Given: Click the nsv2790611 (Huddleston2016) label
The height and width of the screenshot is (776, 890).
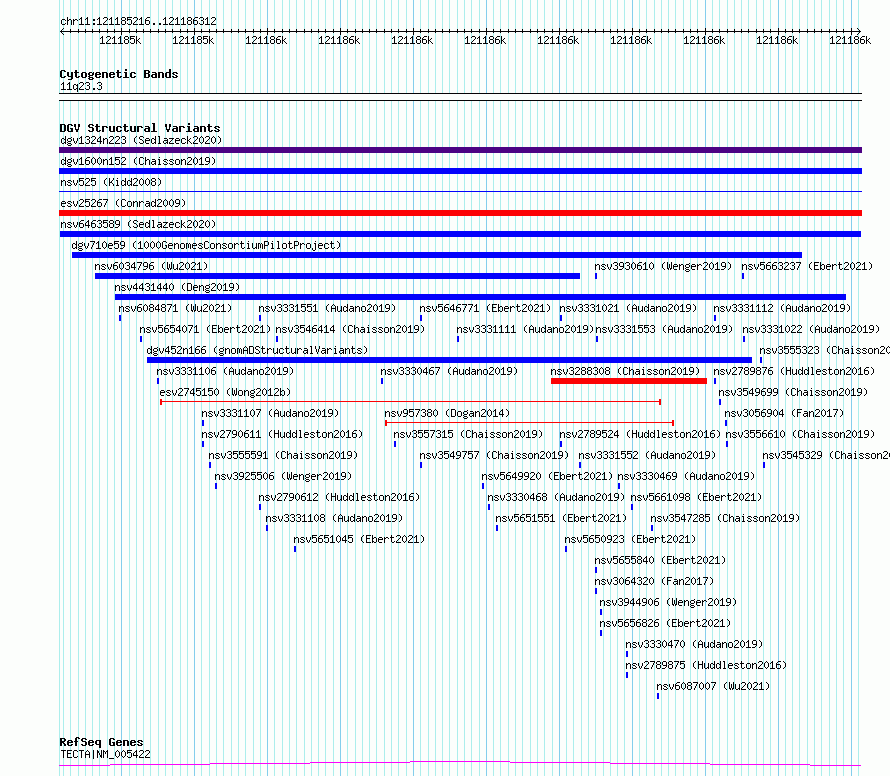Looking at the screenshot, I should (282, 434).
